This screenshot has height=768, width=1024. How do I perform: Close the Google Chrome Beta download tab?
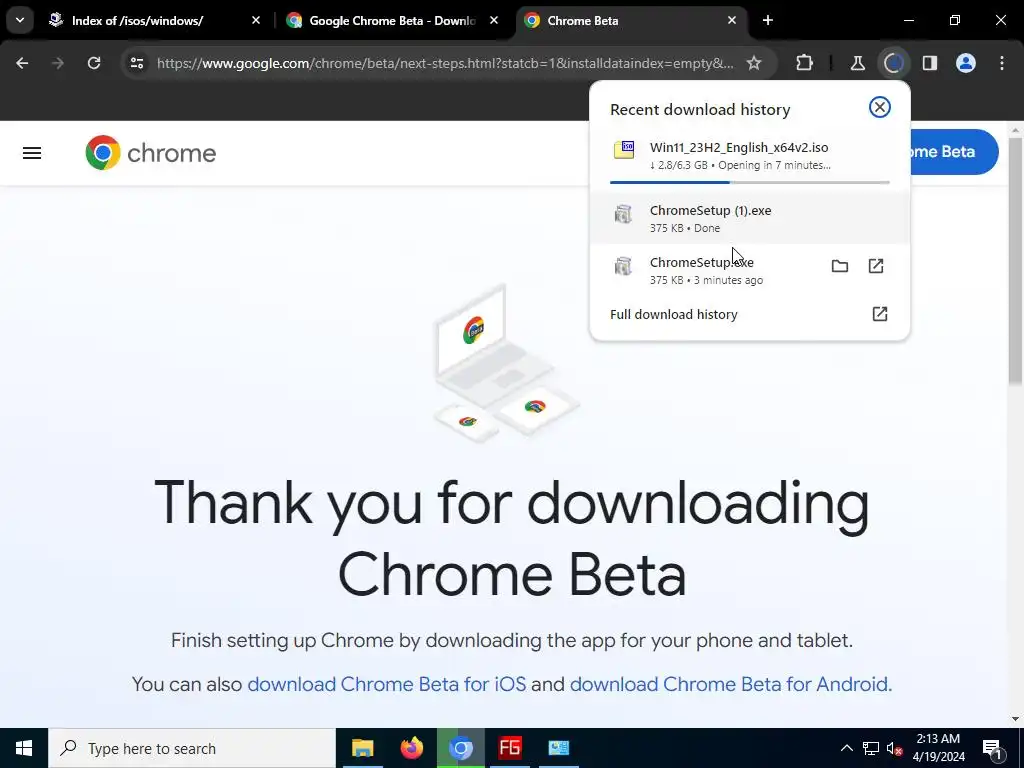coord(494,20)
